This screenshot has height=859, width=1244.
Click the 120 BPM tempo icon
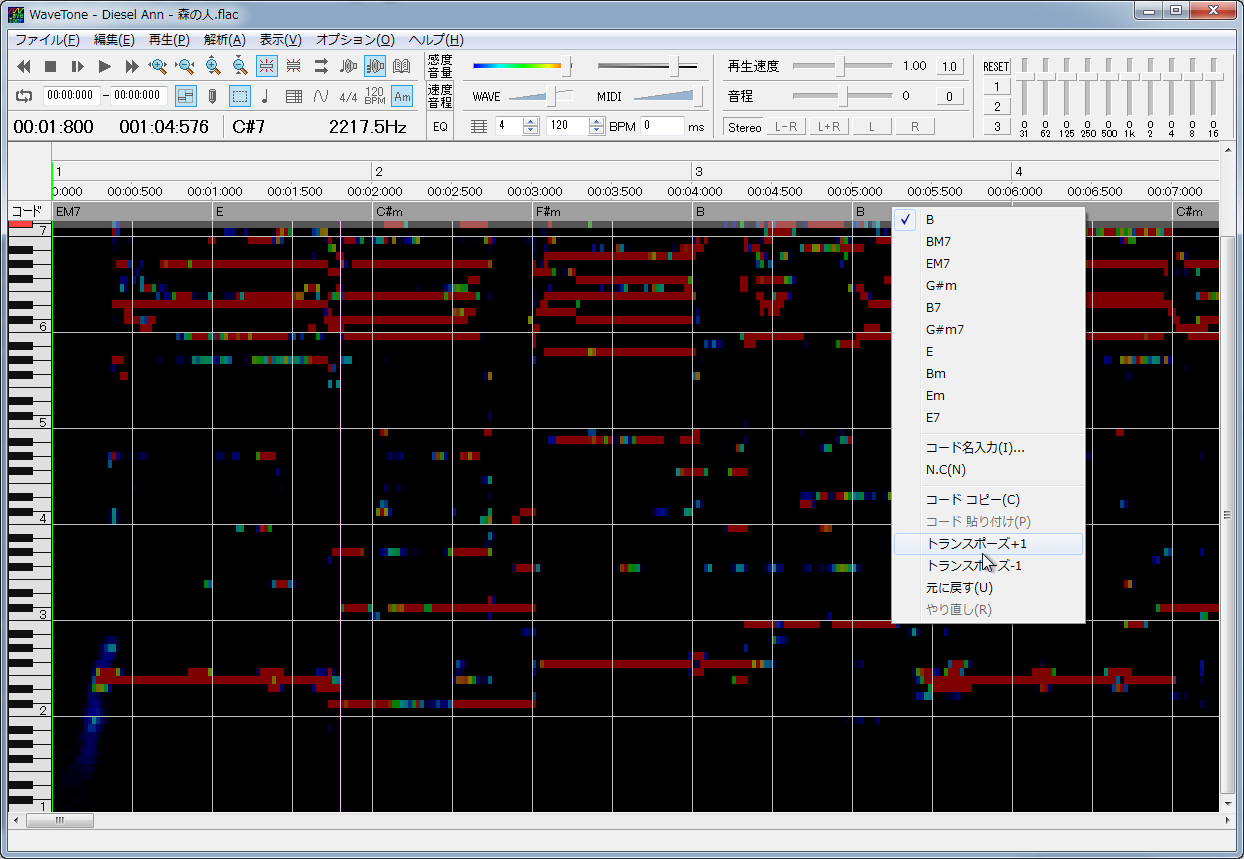point(375,96)
